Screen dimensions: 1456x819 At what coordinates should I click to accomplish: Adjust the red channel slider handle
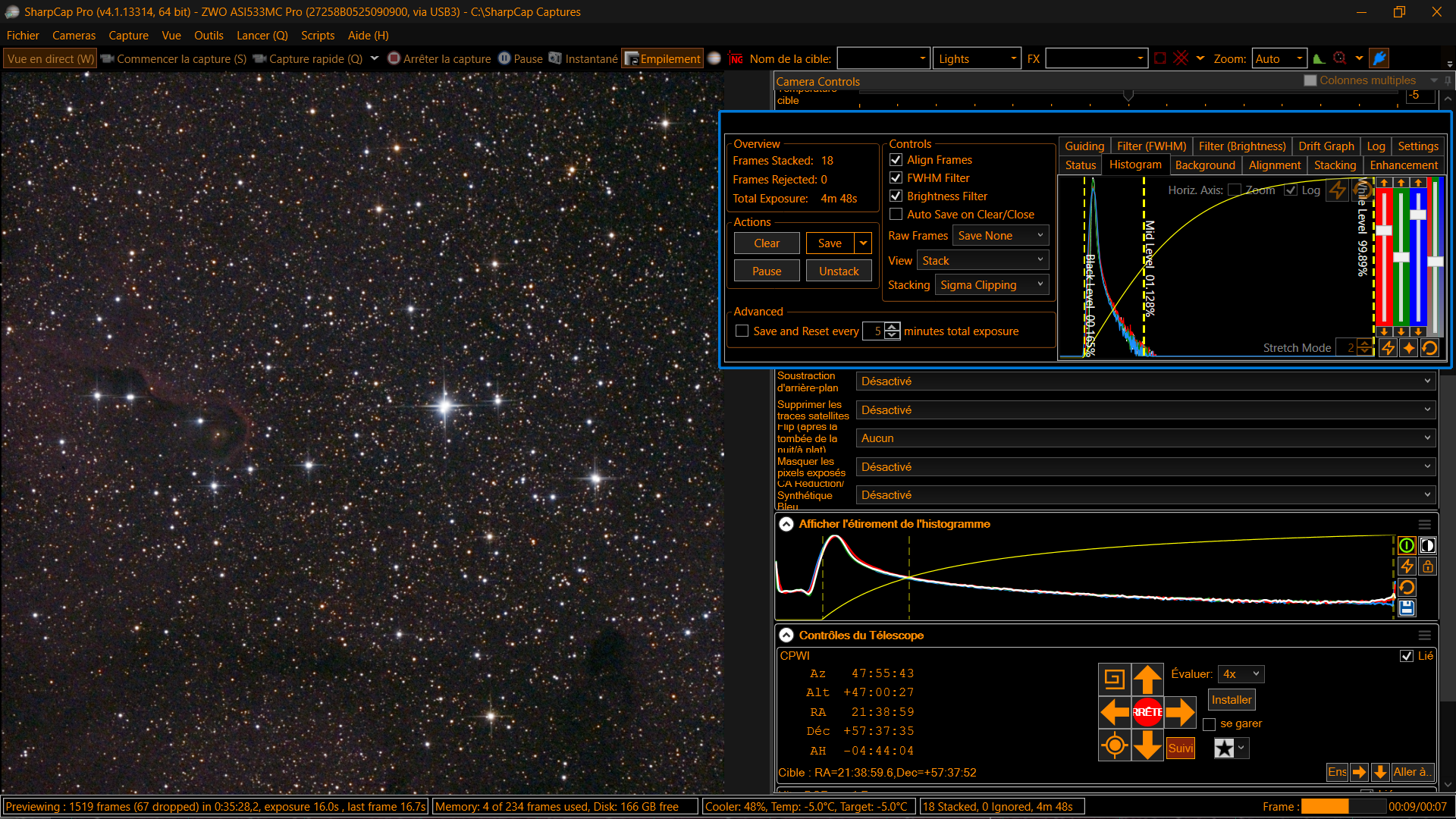tap(1384, 231)
